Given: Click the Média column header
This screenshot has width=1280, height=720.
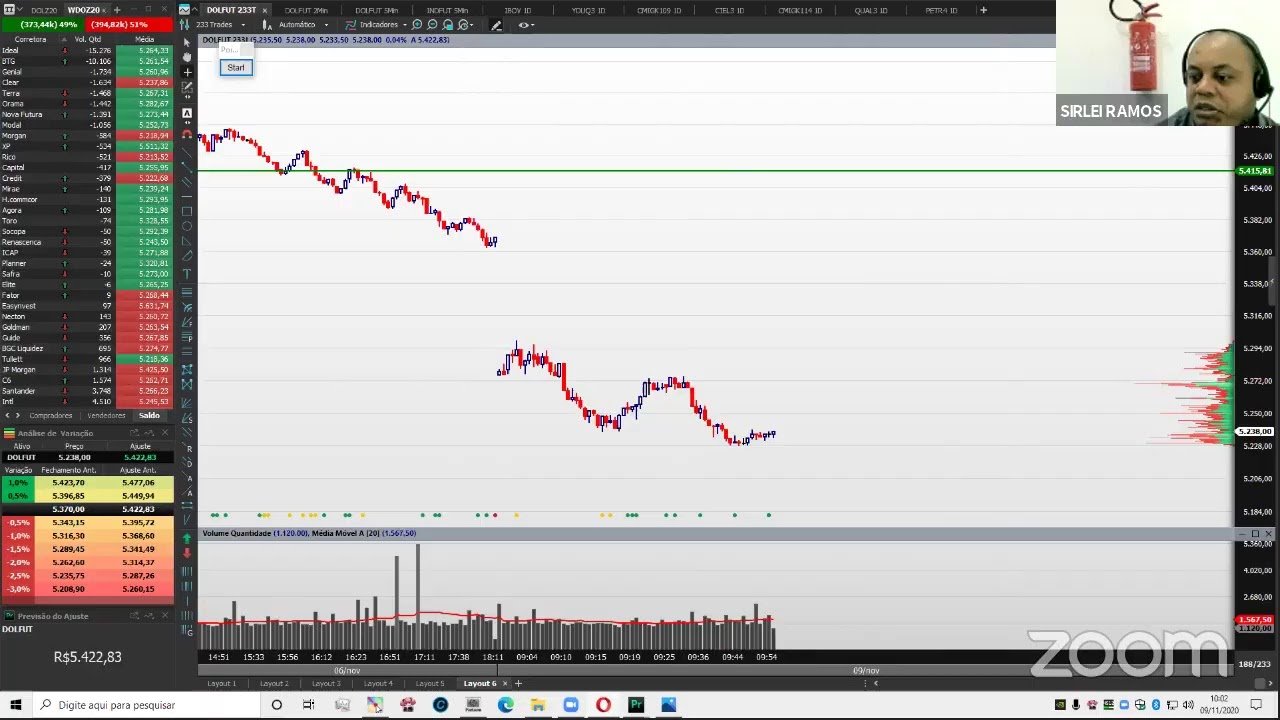Looking at the screenshot, I should (144, 39).
